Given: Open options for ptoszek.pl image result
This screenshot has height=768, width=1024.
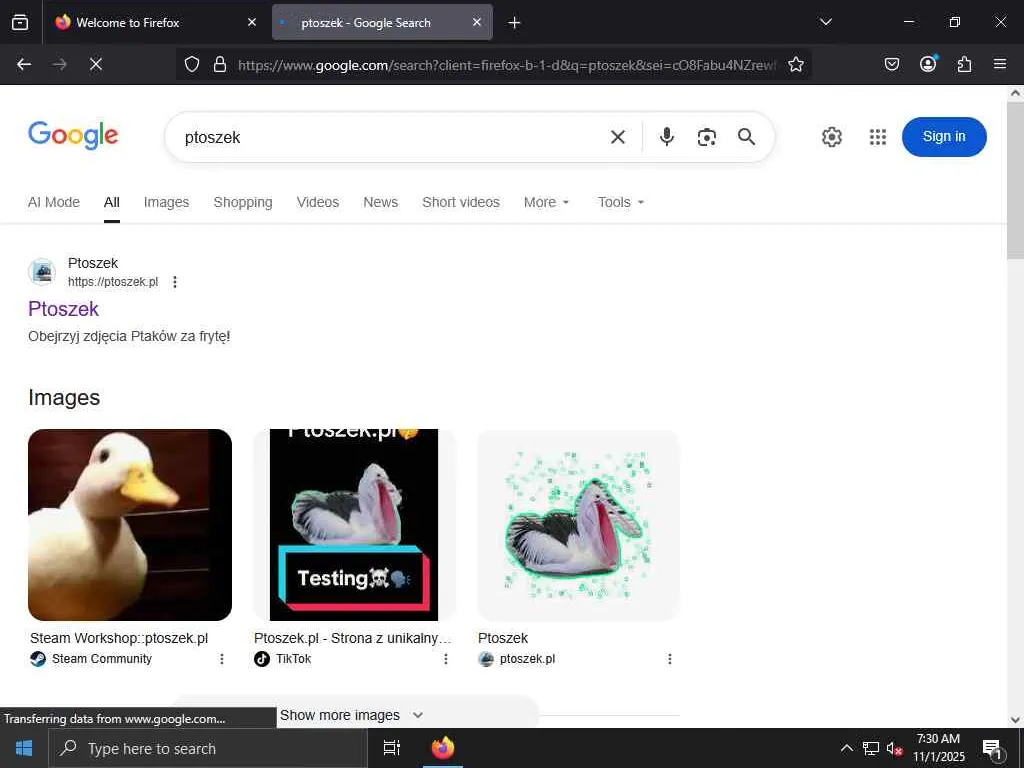Looking at the screenshot, I should [x=669, y=659].
